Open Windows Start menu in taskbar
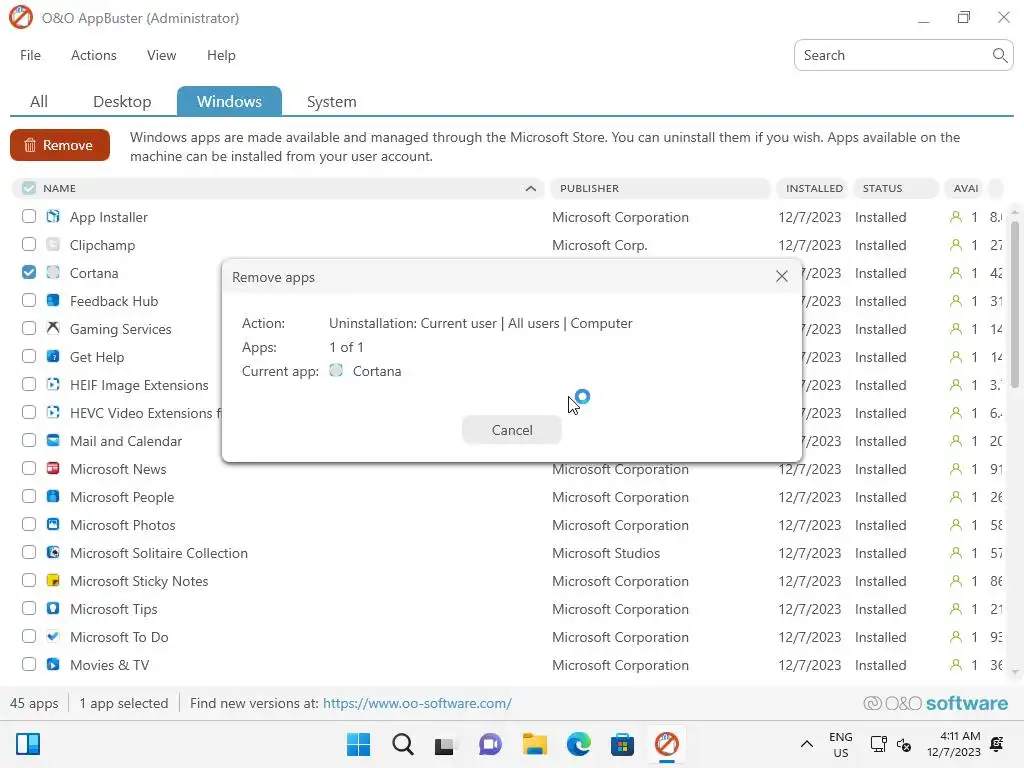1024x768 pixels. [x=358, y=744]
